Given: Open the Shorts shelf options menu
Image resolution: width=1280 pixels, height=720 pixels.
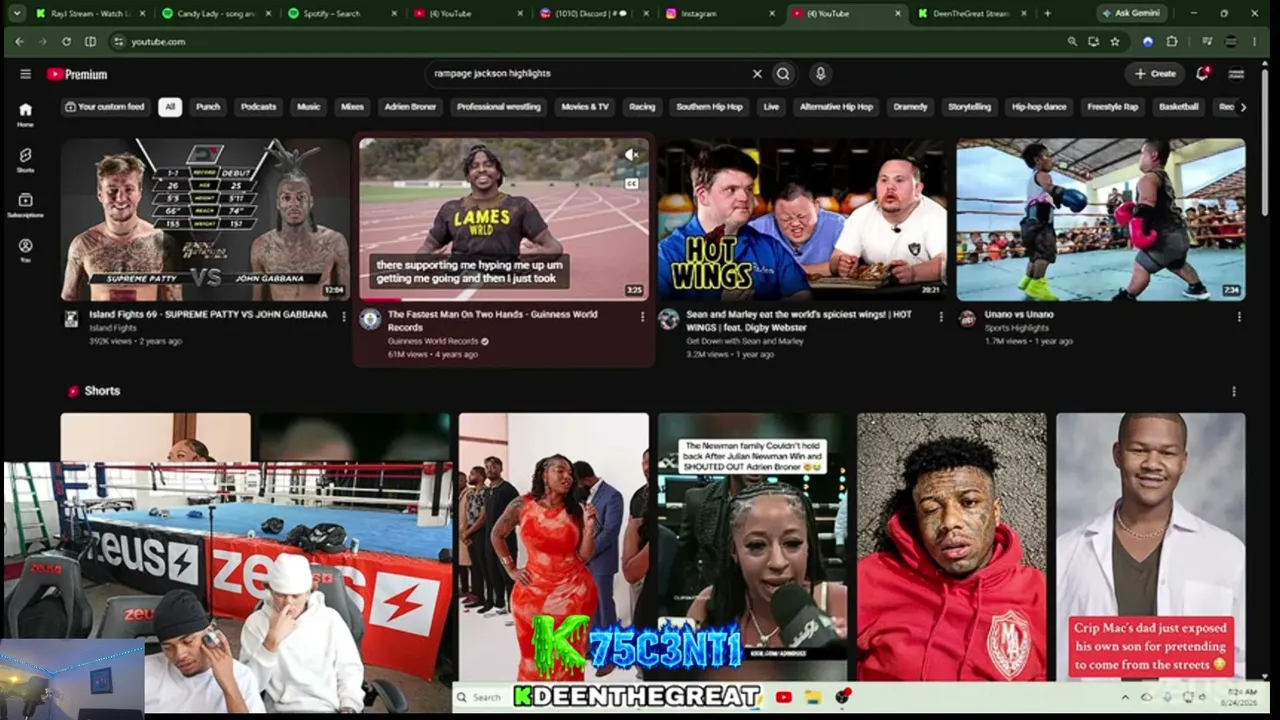Looking at the screenshot, I should (x=1234, y=391).
